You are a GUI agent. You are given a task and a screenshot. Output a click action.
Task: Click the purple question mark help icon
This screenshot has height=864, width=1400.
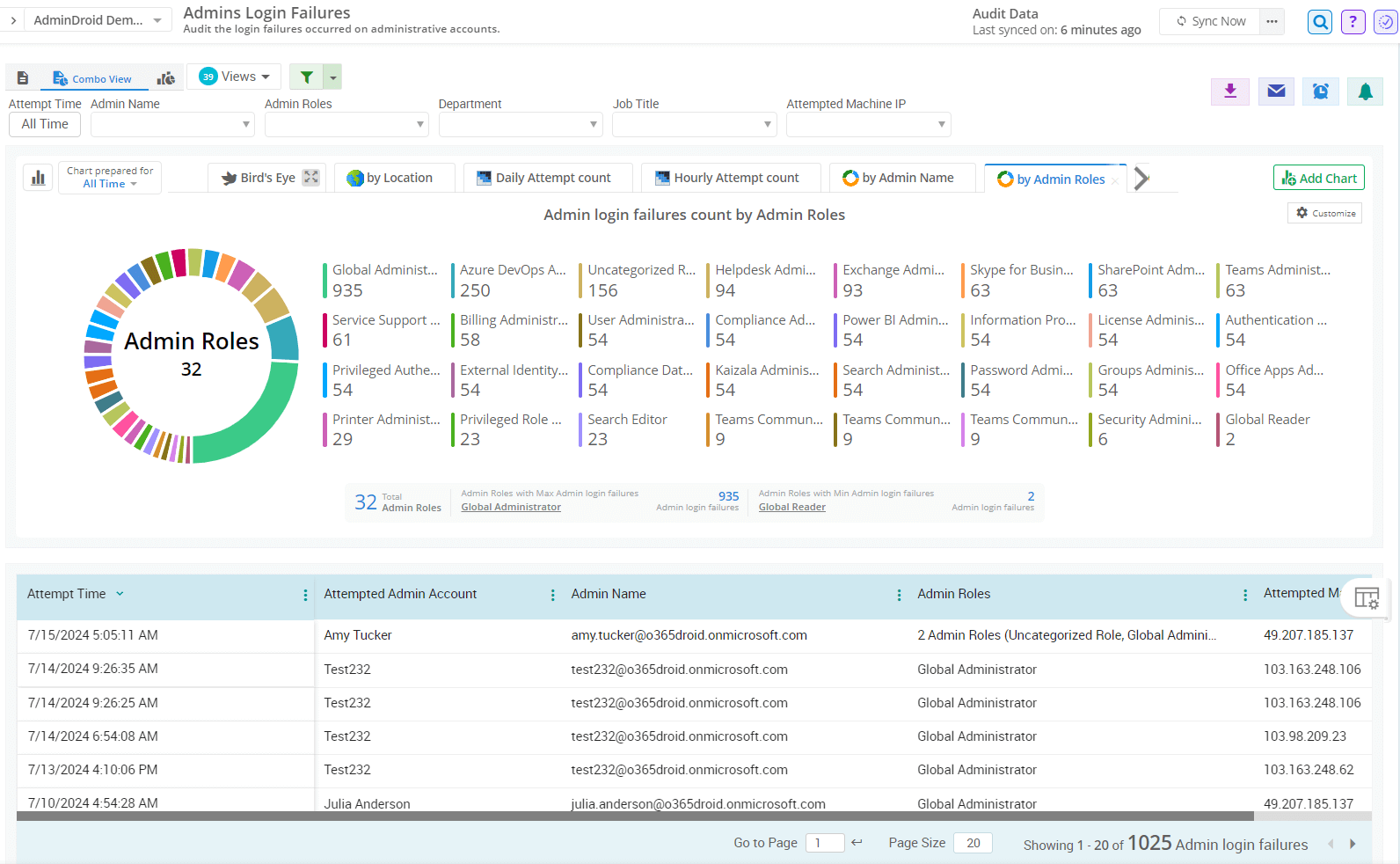click(1353, 22)
